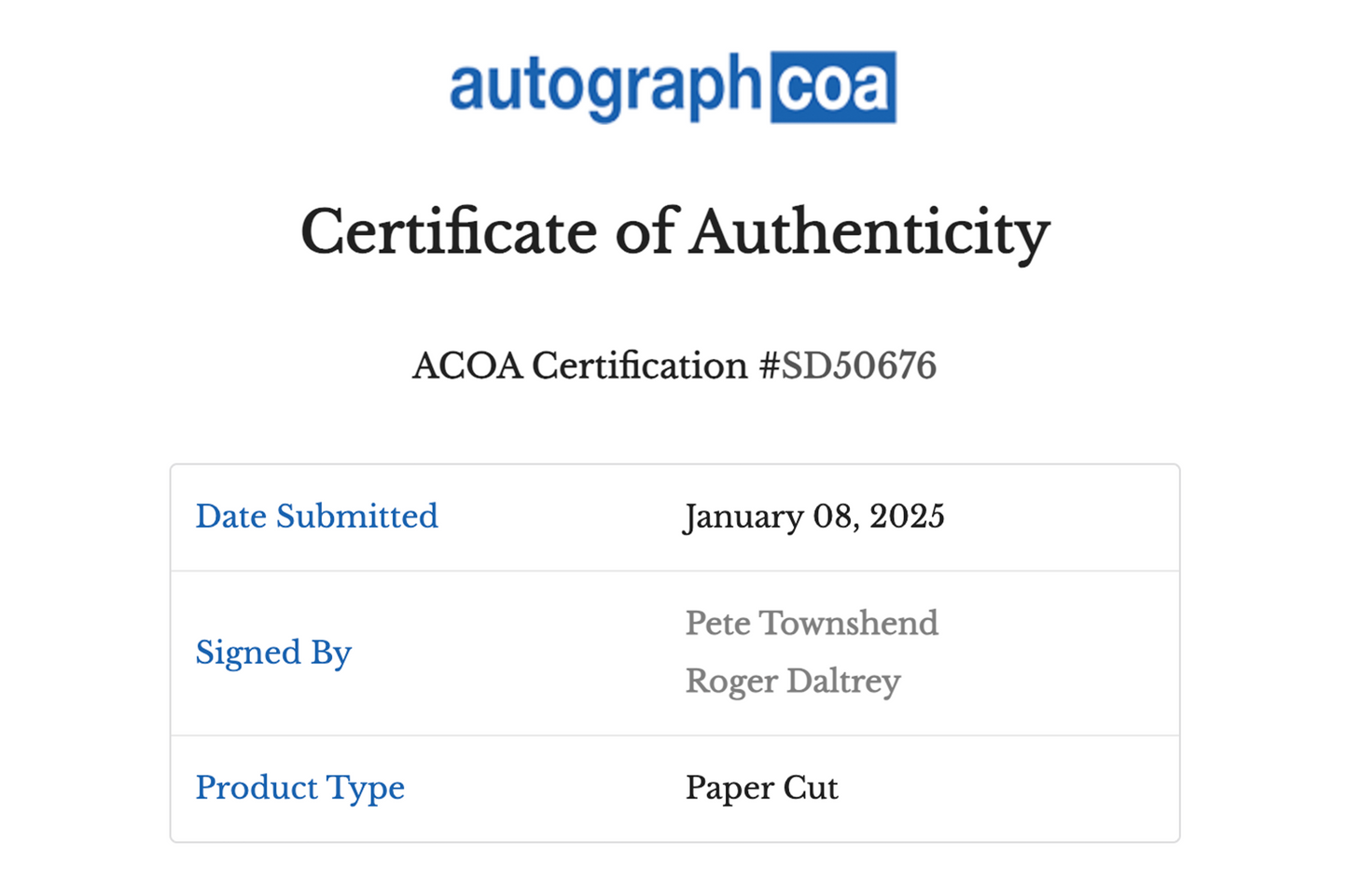Click the January 08, 2025 date value

pos(813,517)
